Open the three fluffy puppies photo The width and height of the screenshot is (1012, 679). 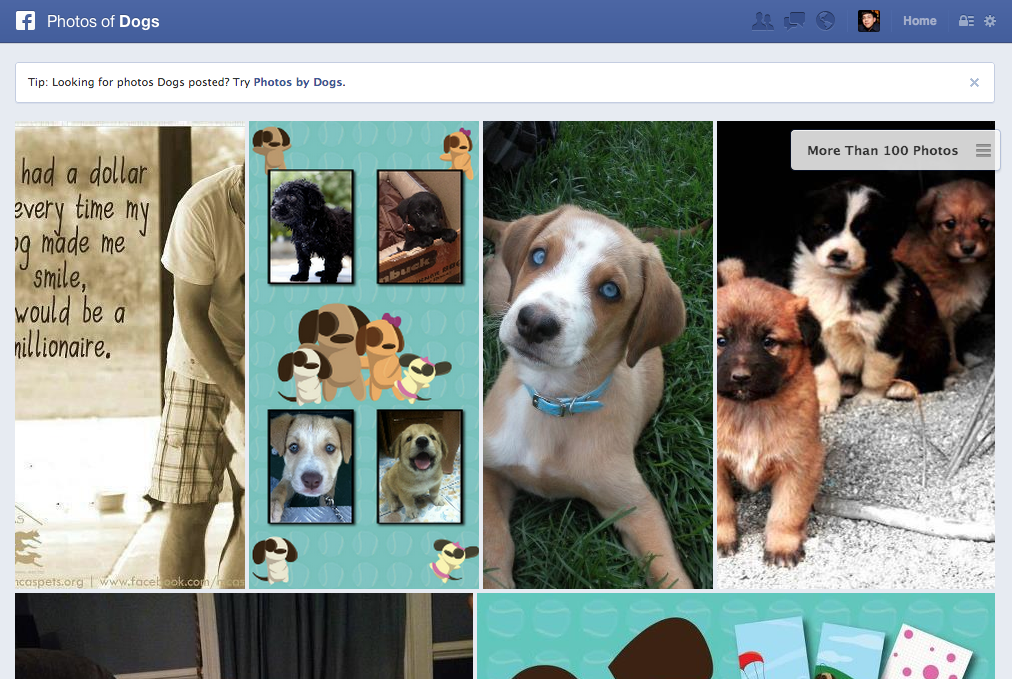click(x=856, y=355)
